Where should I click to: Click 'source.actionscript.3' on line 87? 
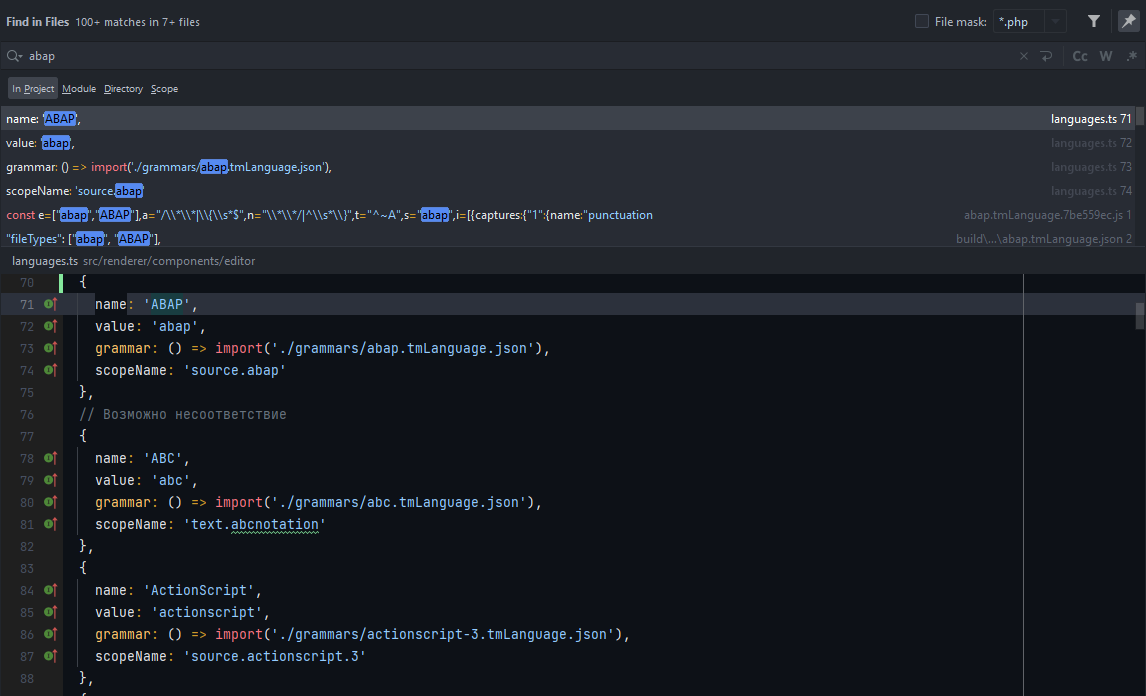(275, 656)
